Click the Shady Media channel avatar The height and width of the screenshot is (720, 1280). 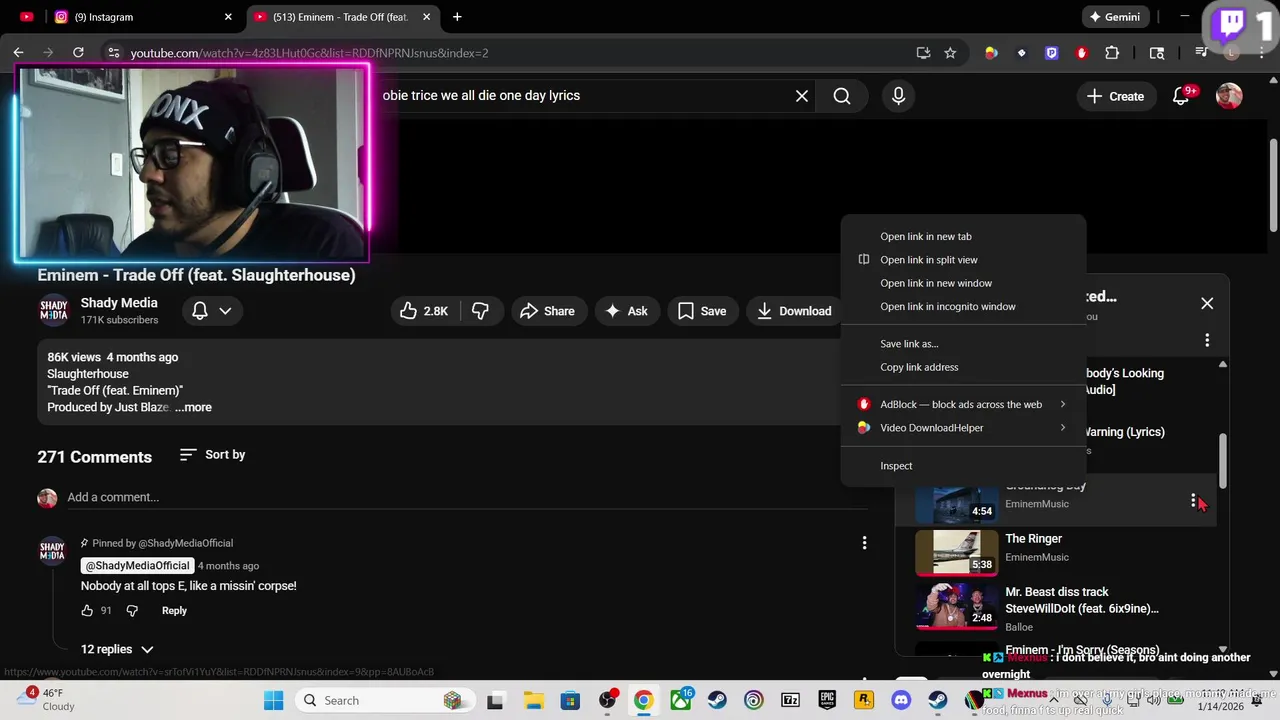coord(54,311)
